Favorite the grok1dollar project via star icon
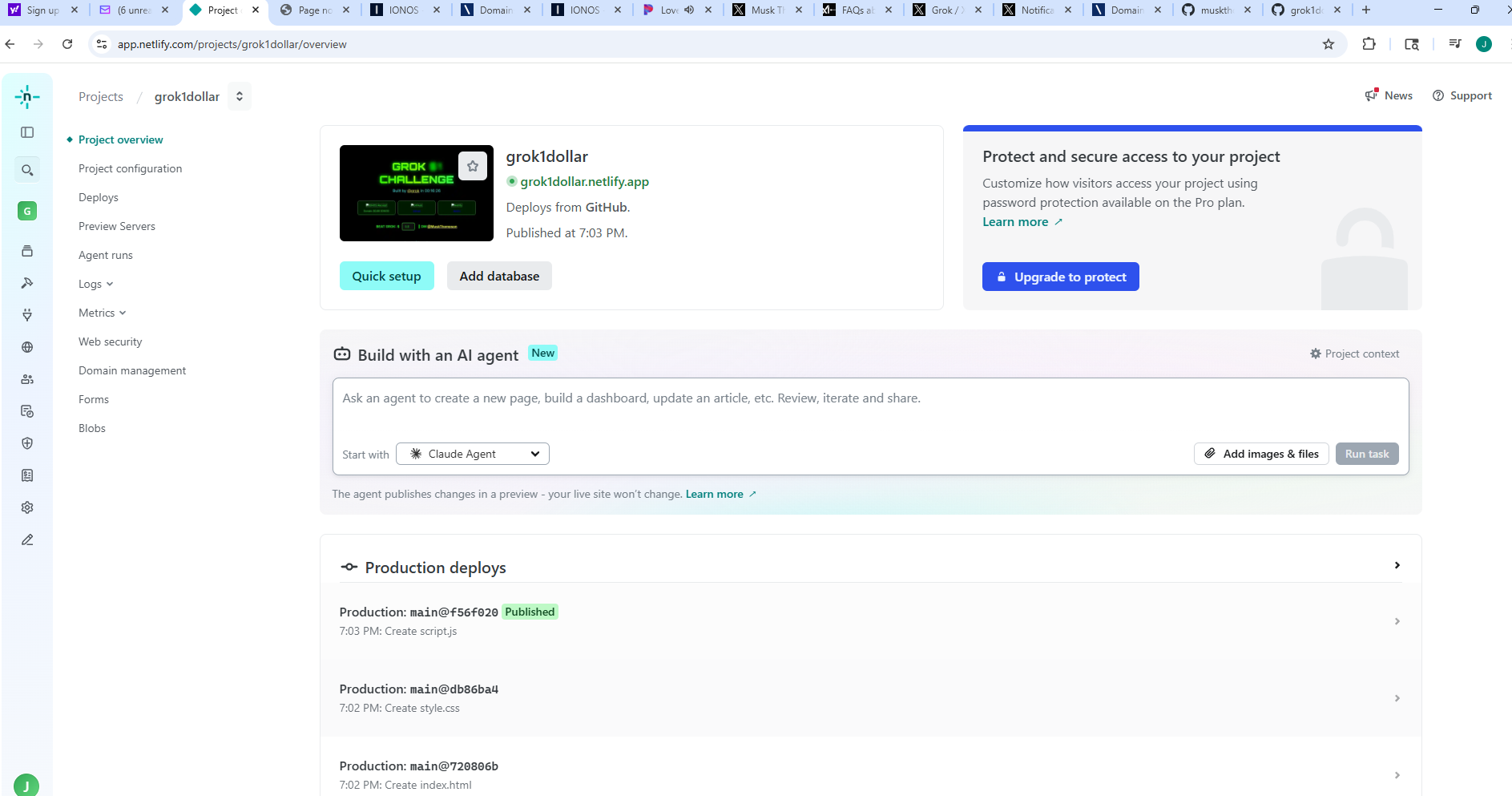 (x=472, y=166)
